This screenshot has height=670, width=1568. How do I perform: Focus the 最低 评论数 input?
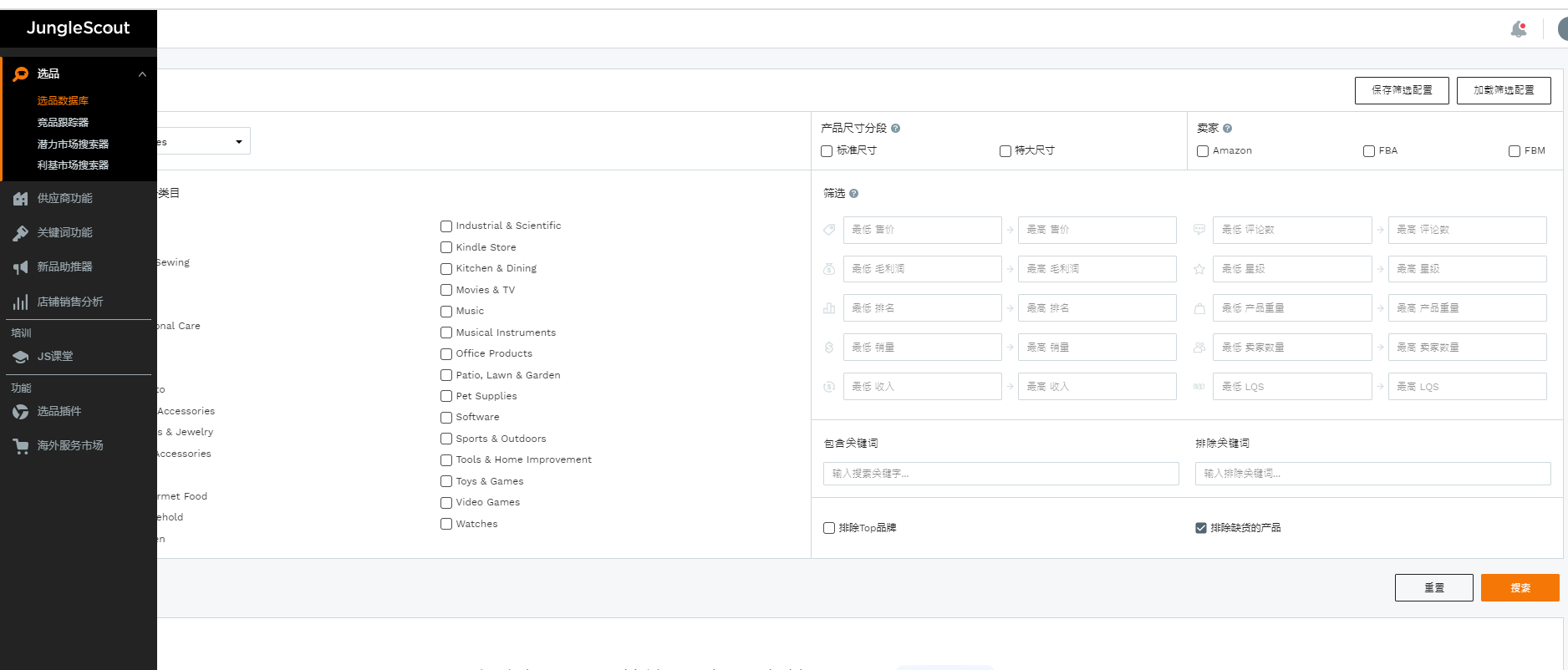[1292, 230]
